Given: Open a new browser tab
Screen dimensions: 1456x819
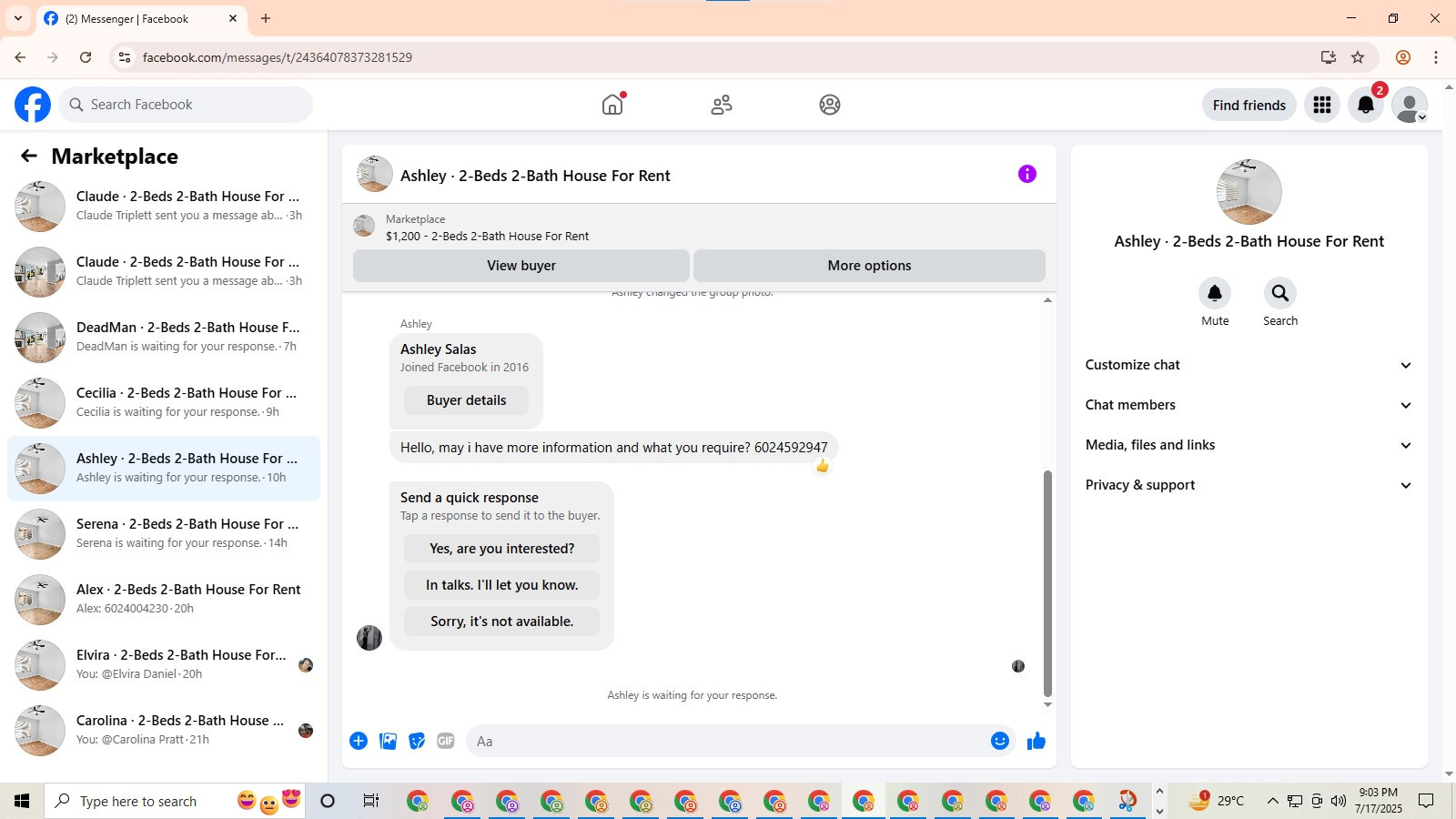Looking at the screenshot, I should click(x=266, y=18).
